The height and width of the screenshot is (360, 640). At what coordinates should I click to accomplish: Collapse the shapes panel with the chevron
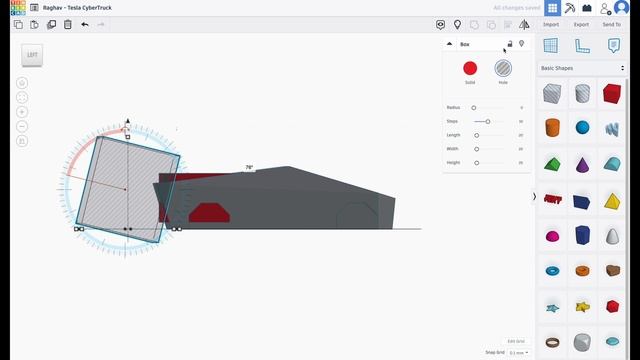[534, 197]
